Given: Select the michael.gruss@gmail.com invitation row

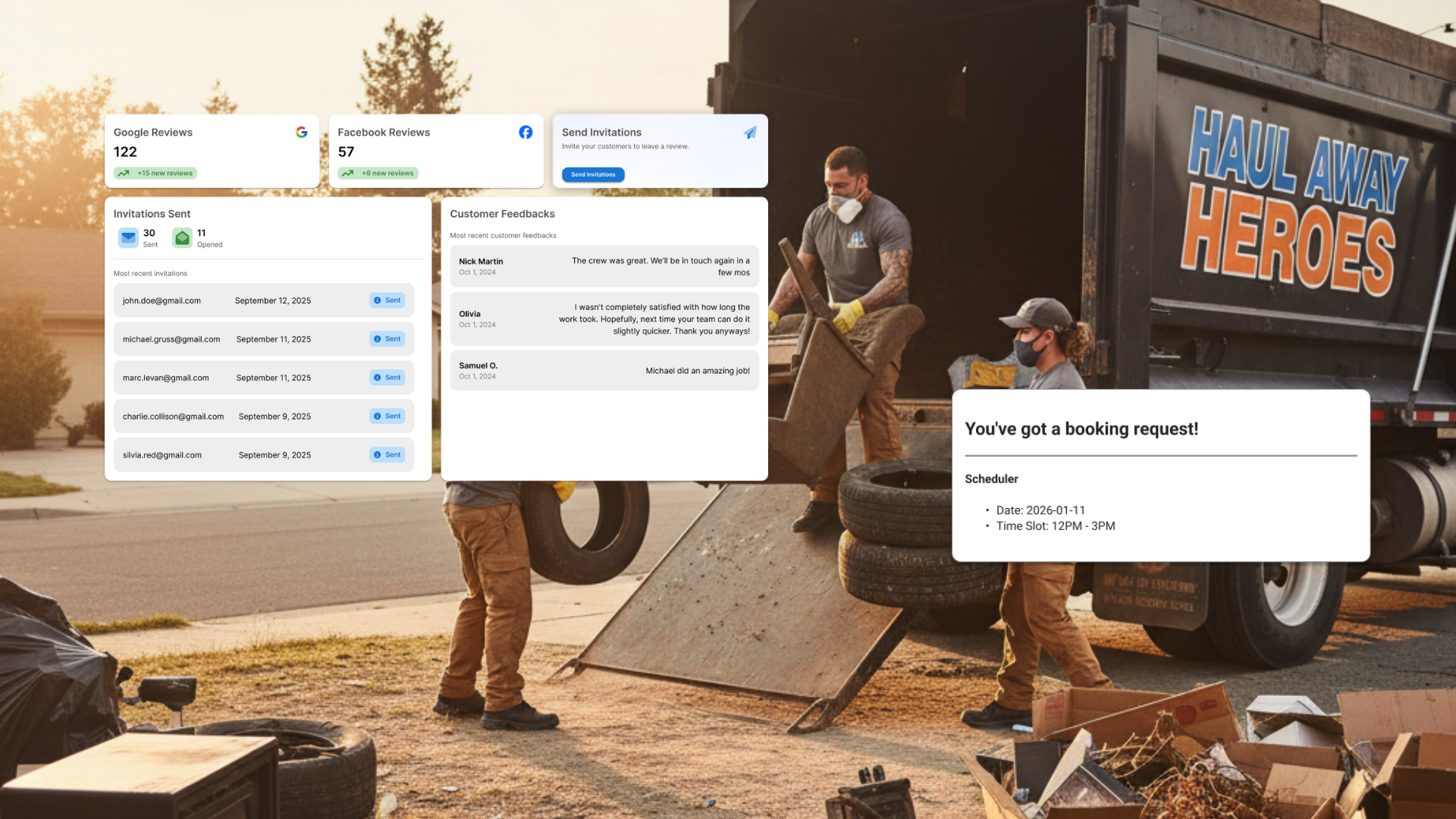Looking at the screenshot, I should 263,339.
